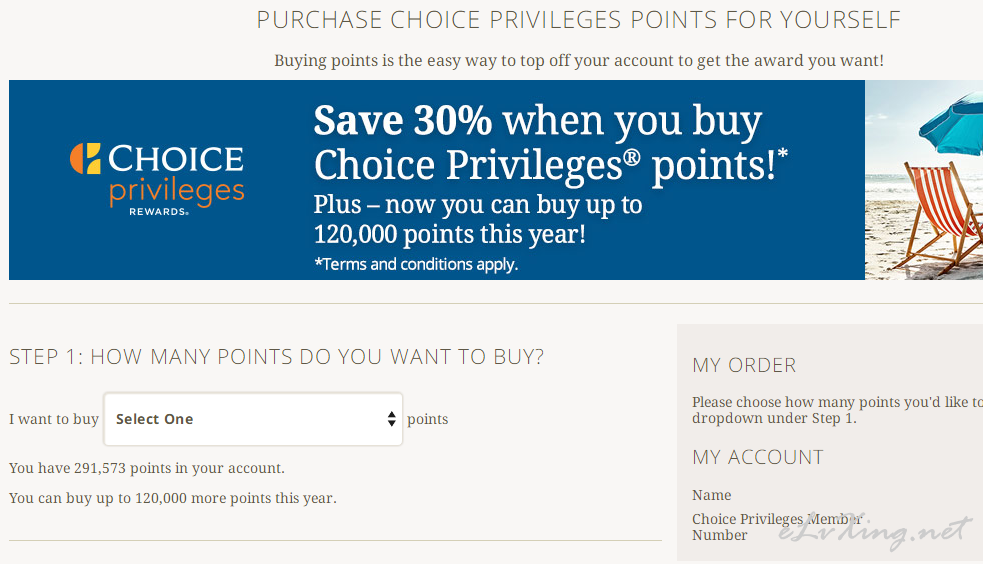Click the 'I want to buy' label
Image resolution: width=983 pixels, height=564 pixels.
coord(54,419)
